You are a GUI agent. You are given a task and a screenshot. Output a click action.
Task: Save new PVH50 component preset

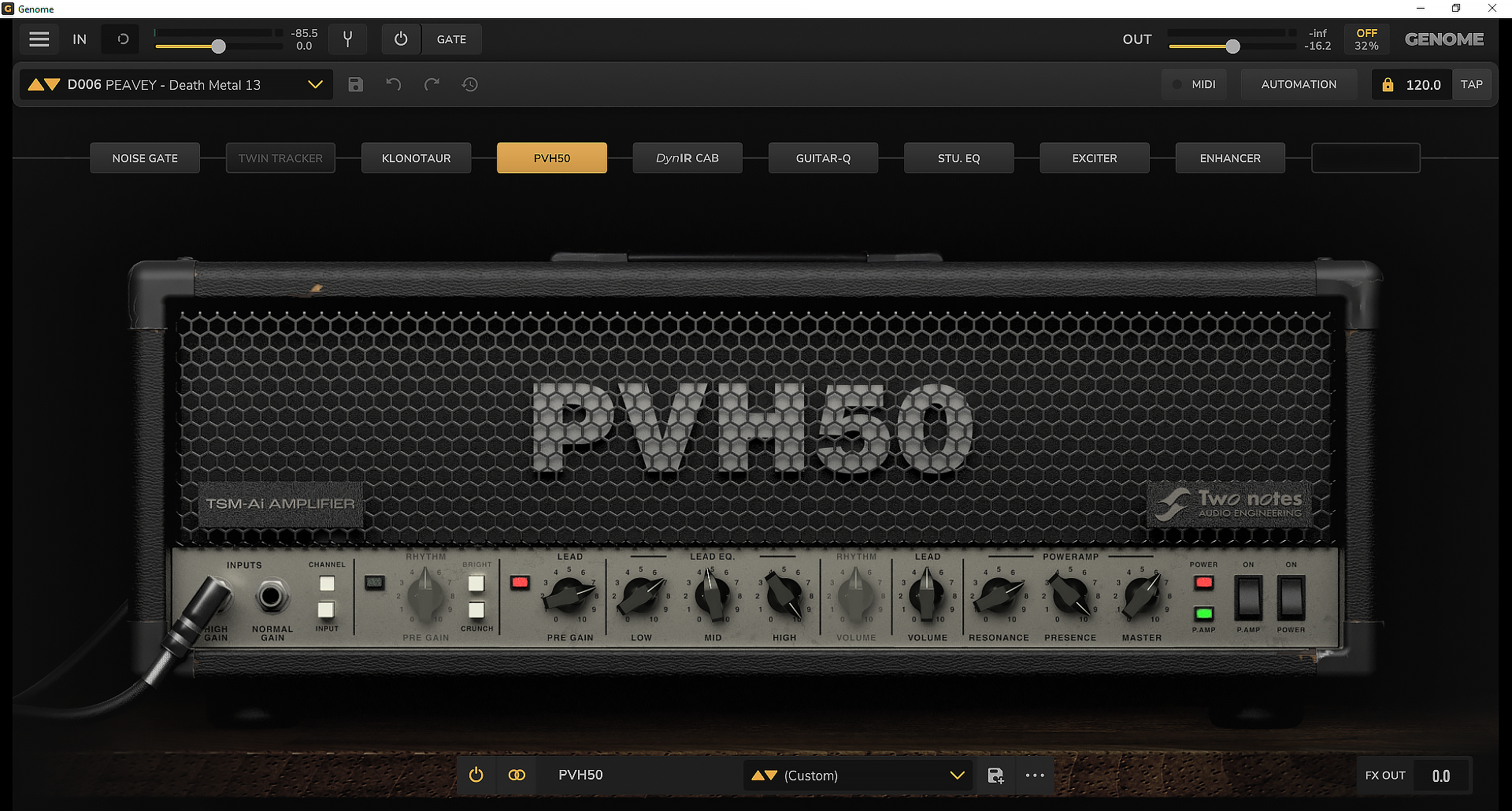(995, 776)
